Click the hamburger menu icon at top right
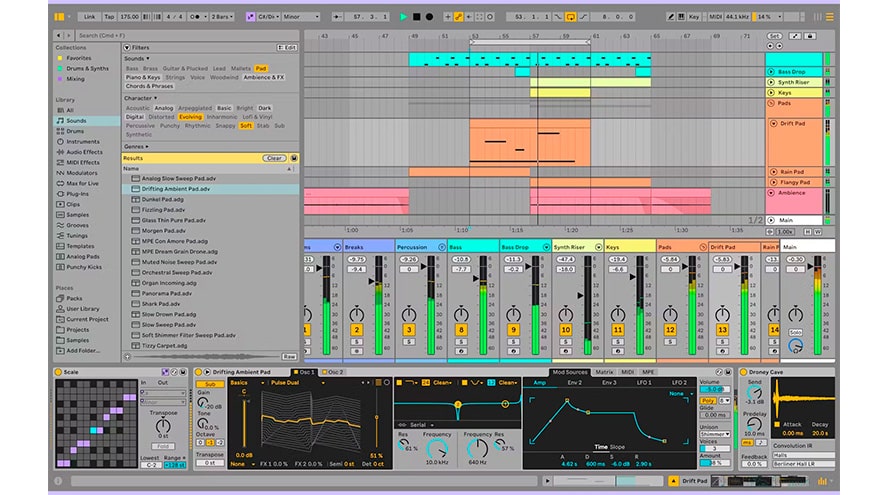Screen dimensions: 888x495 pos(830,17)
